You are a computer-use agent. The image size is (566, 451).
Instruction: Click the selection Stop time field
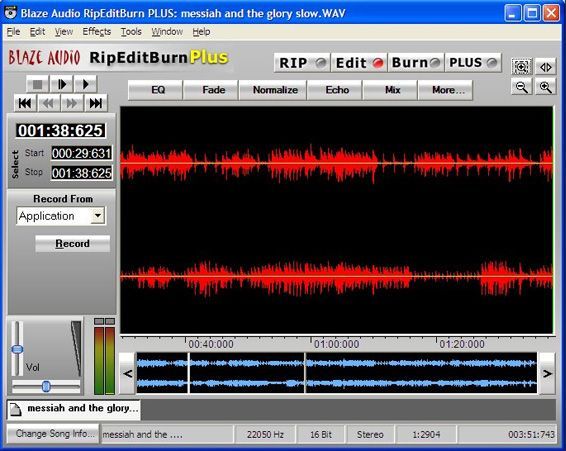[x=81, y=173]
